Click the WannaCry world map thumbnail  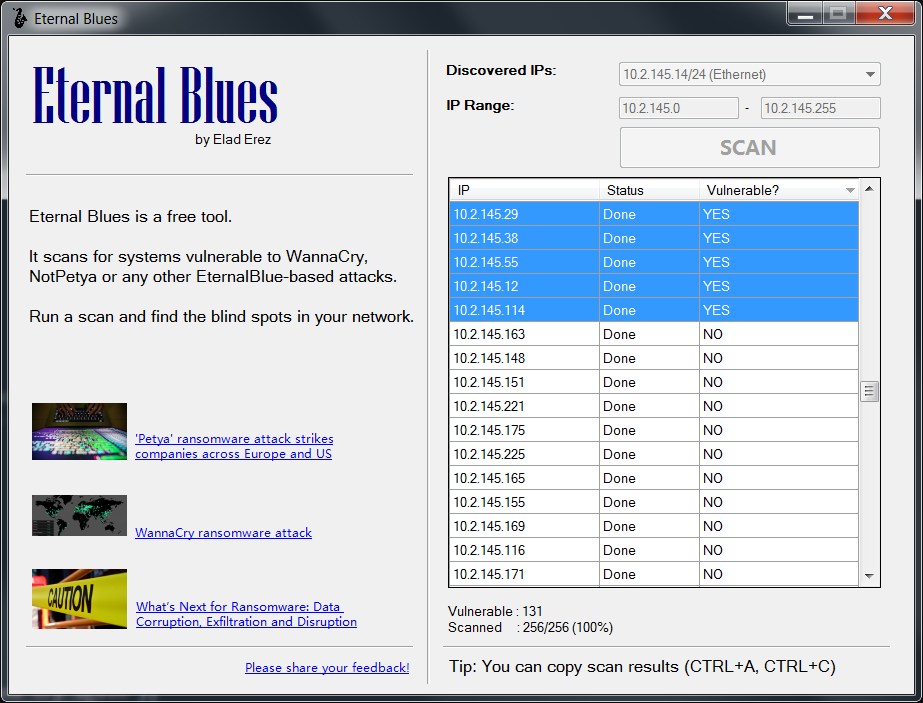tap(79, 516)
